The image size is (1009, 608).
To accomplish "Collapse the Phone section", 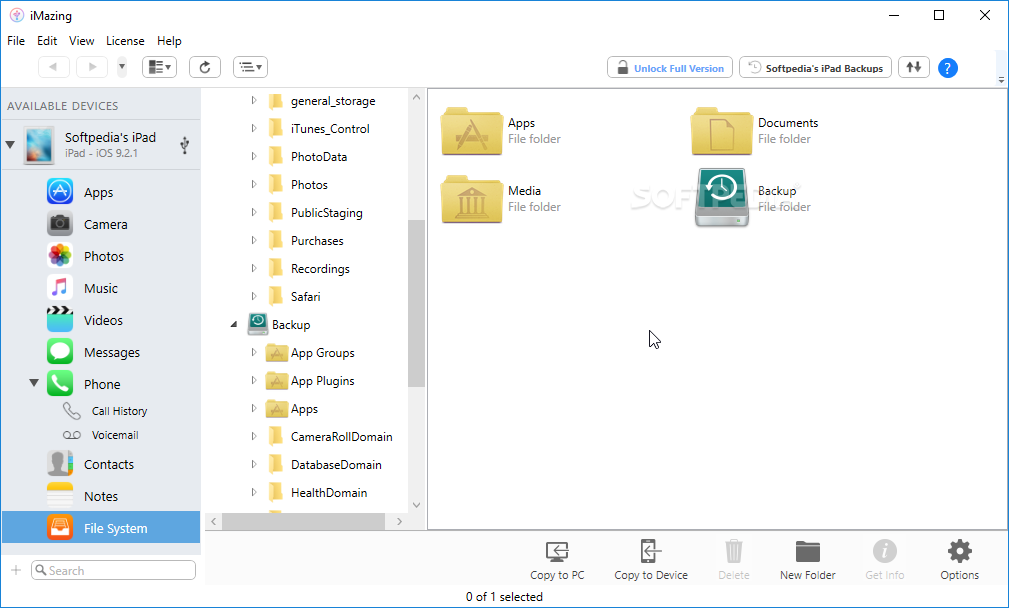I will (34, 383).
